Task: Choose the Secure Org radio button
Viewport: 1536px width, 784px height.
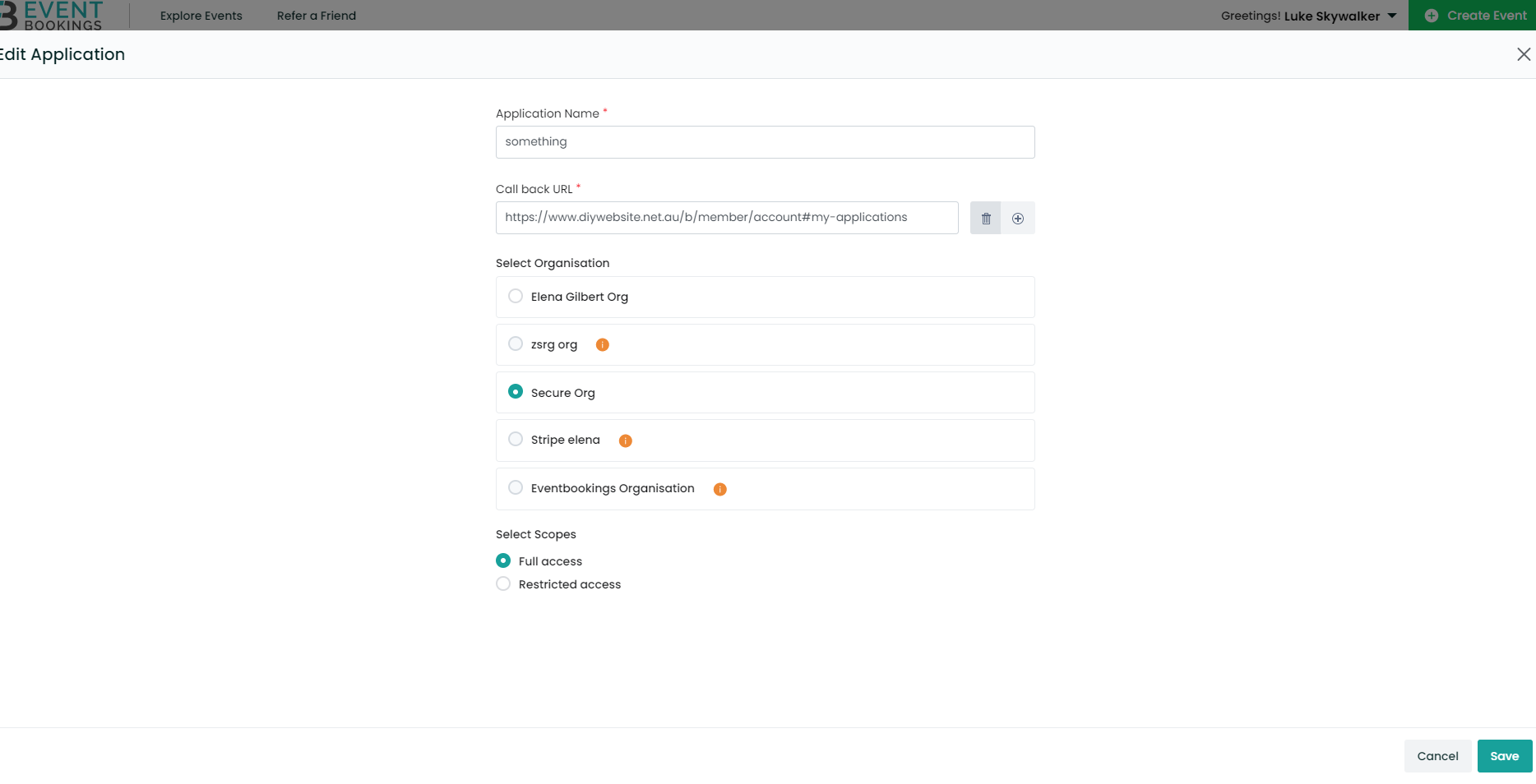Action: coord(516,392)
